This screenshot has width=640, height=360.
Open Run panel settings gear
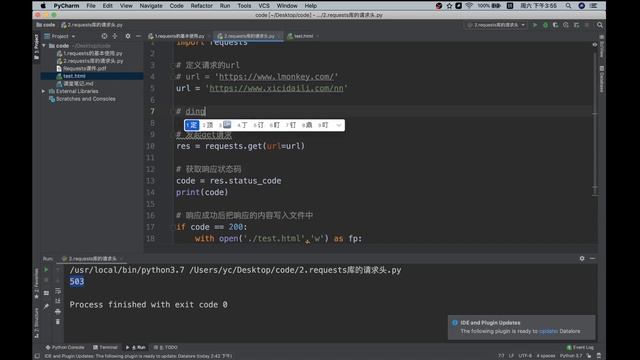pos(582,258)
